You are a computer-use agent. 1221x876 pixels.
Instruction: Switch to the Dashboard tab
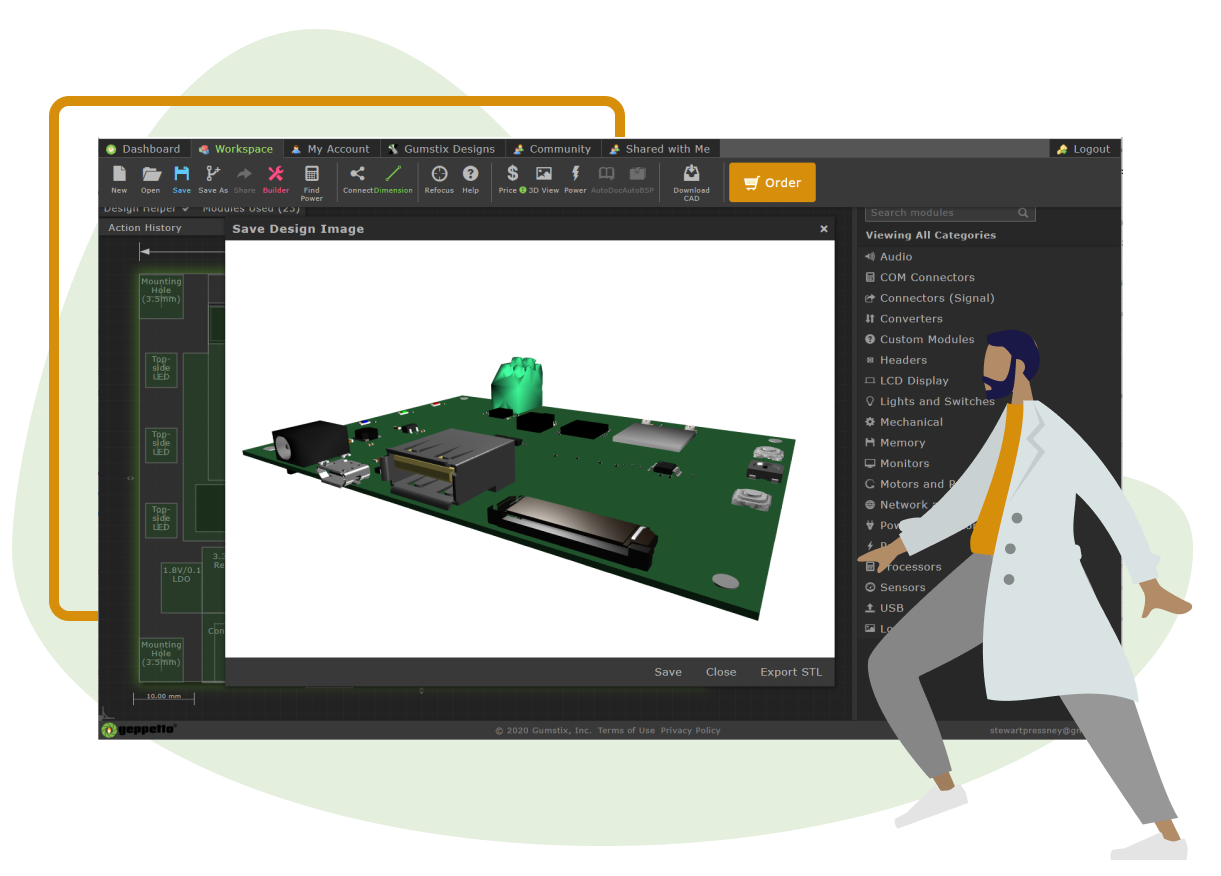click(x=144, y=149)
